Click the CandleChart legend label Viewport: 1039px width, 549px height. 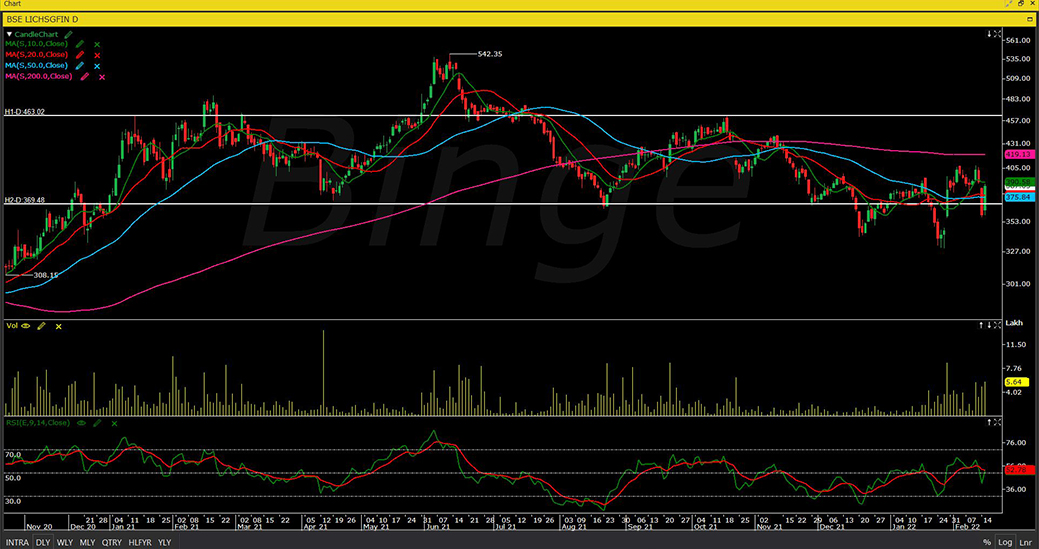click(x=36, y=34)
